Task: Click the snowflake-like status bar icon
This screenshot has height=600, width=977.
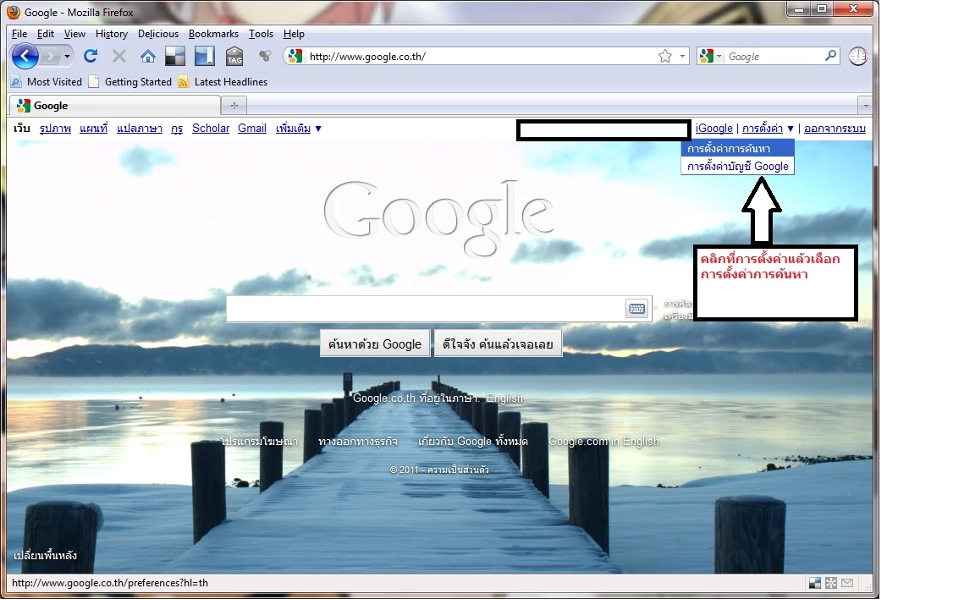Action: [x=831, y=583]
